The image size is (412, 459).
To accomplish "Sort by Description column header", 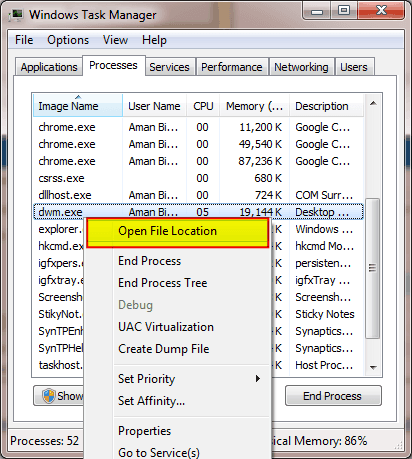I will click(x=326, y=106).
